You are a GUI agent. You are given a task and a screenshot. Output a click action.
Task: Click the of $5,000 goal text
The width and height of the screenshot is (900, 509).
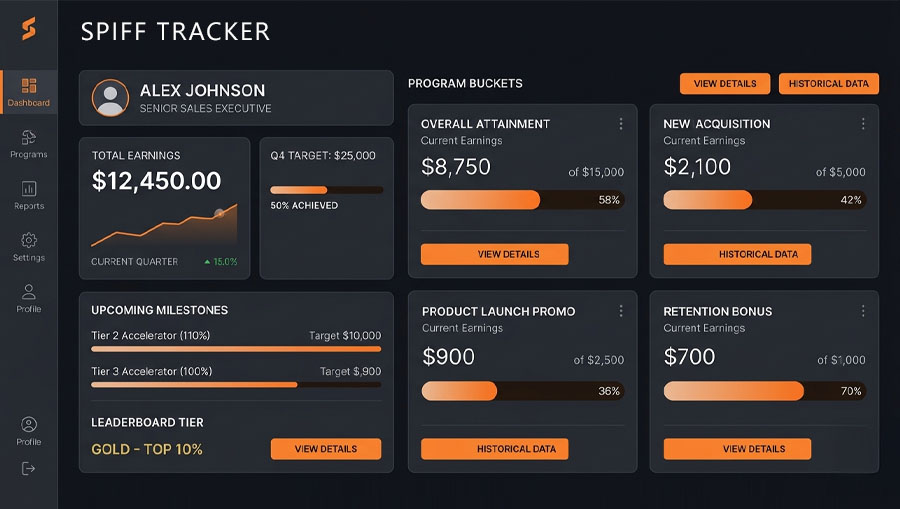point(840,172)
